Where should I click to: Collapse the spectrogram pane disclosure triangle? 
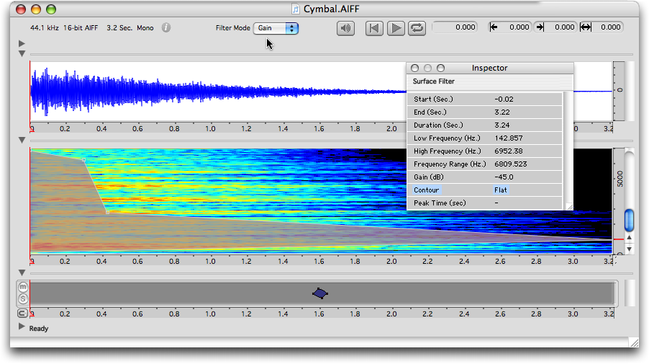[22, 140]
